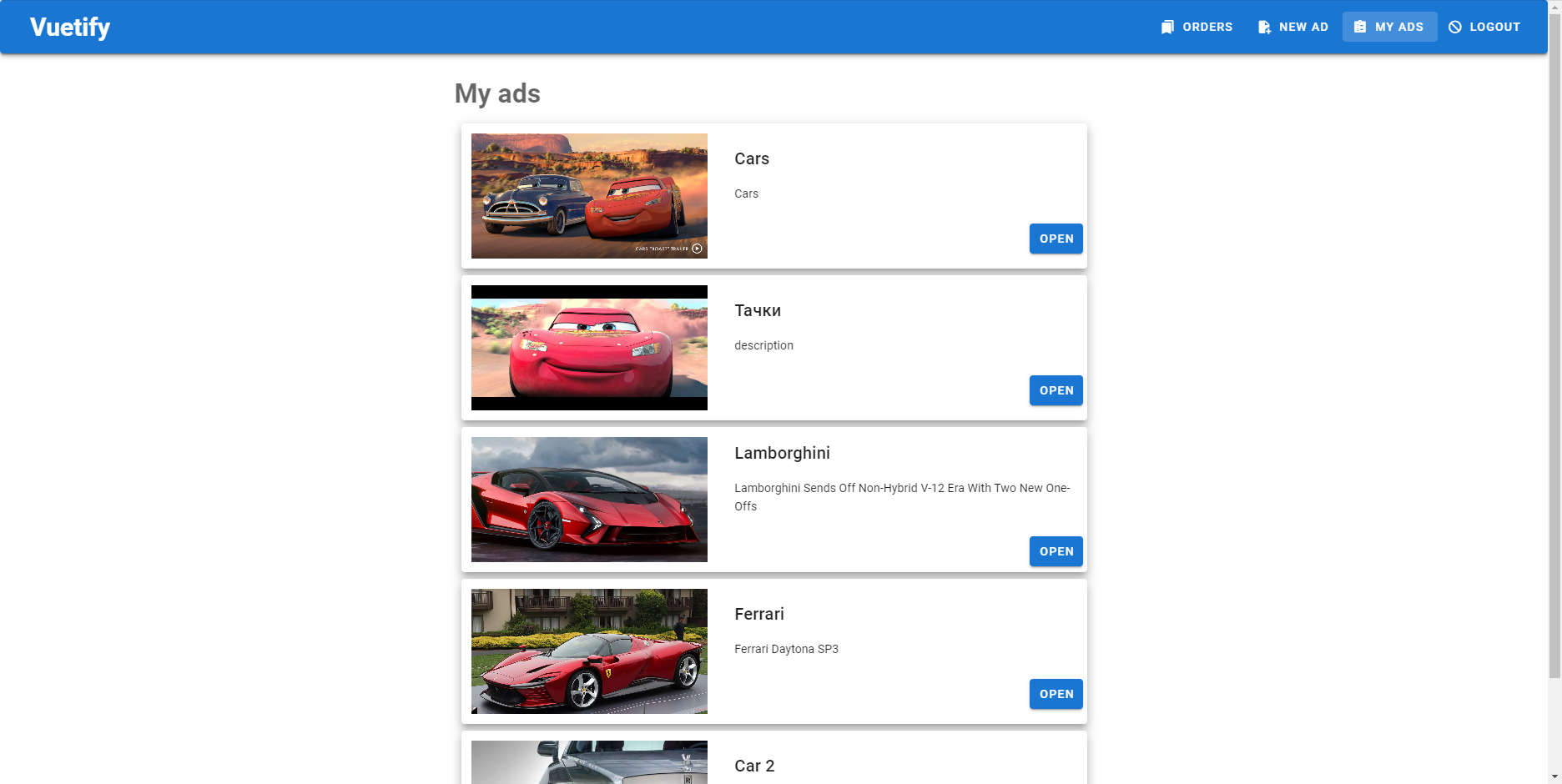Click the LOGOUT label

point(1494,27)
